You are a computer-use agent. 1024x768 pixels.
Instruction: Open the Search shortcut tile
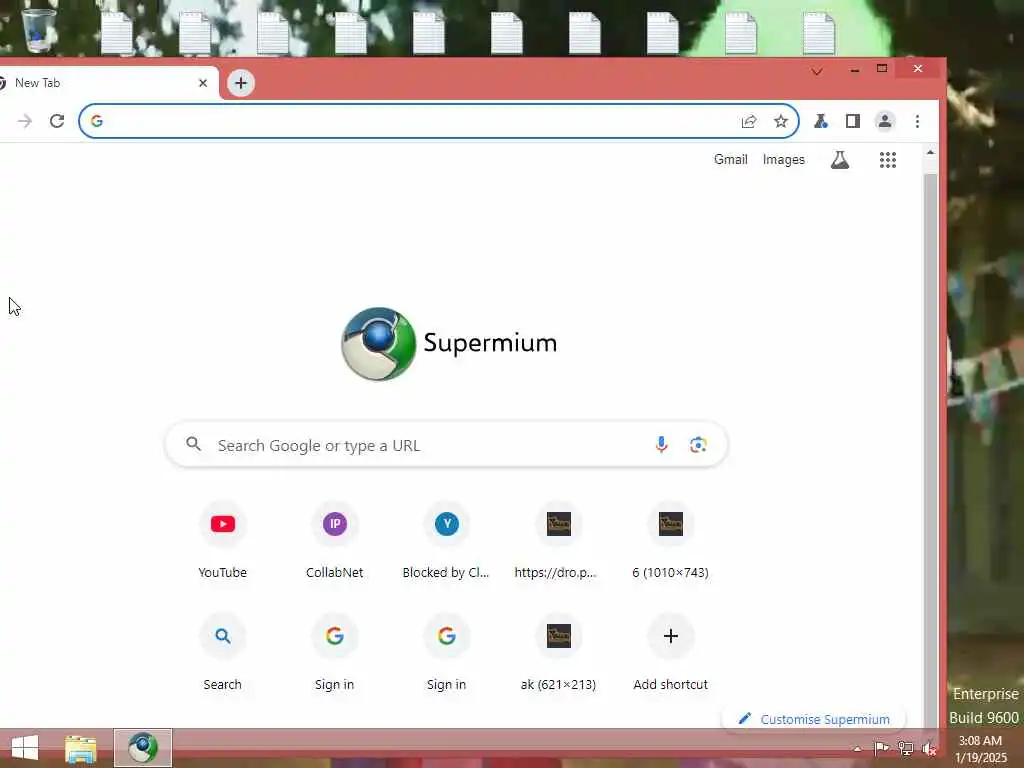pyautogui.click(x=223, y=652)
